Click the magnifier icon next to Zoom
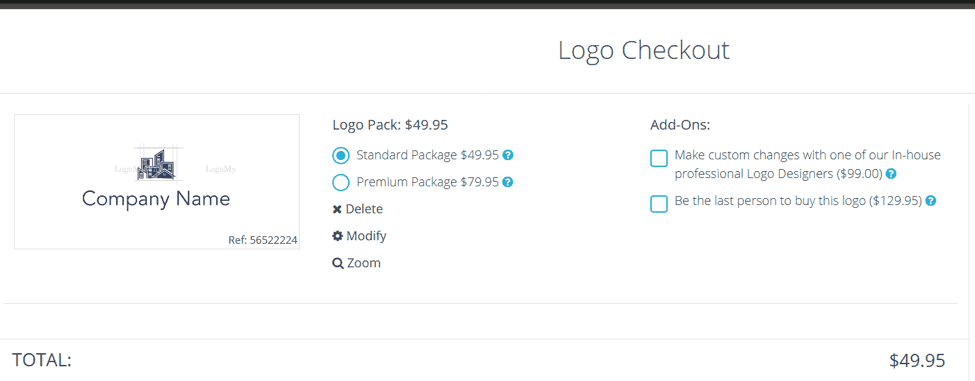Screen dimensions: 975x381 point(338,264)
